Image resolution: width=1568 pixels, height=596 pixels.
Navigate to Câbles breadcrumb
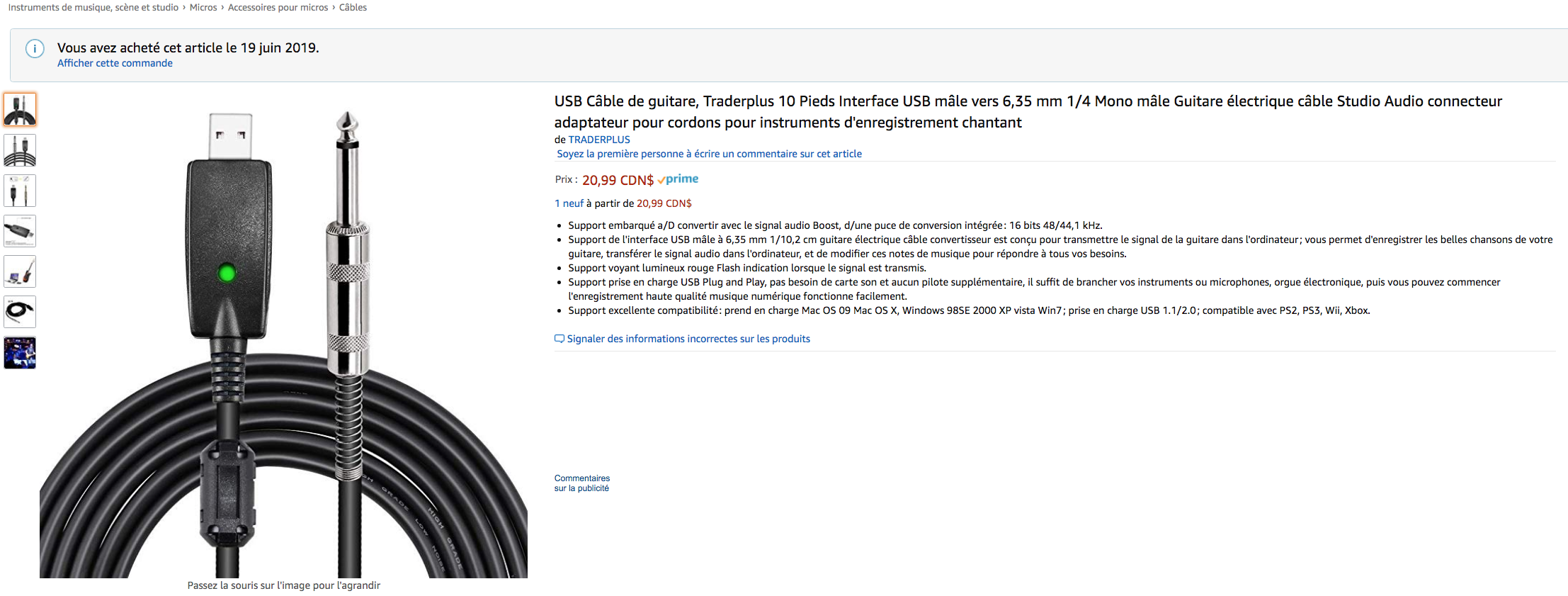(x=353, y=7)
